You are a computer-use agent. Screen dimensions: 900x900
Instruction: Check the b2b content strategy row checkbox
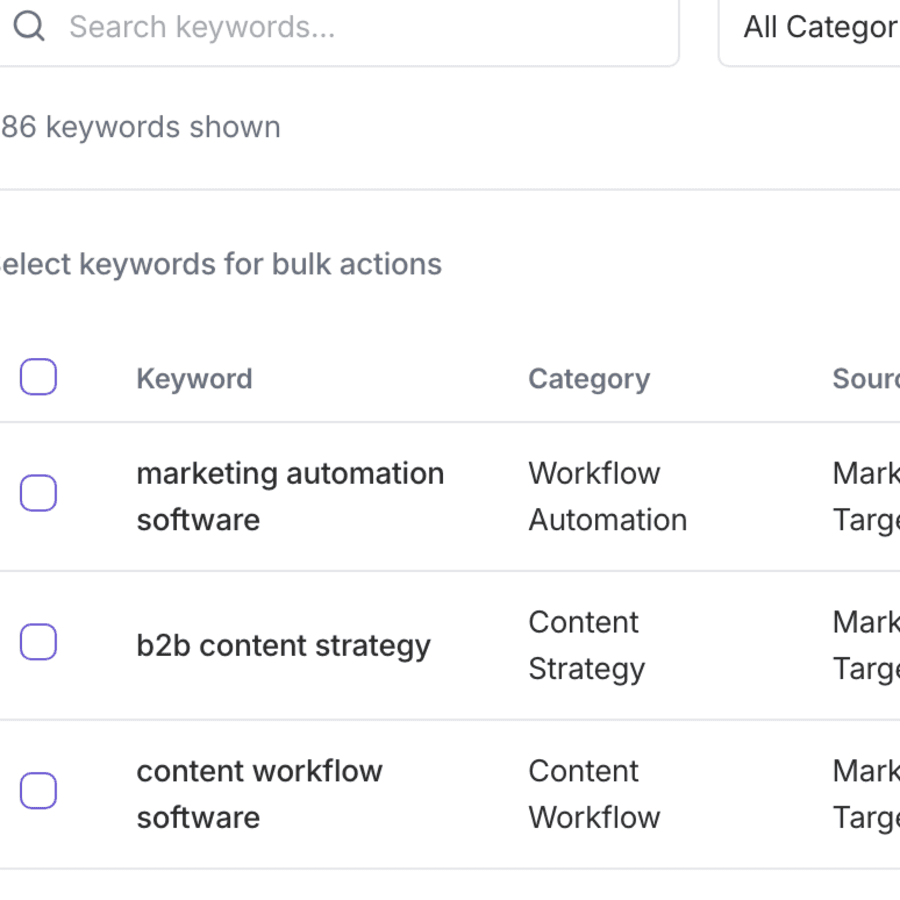click(38, 642)
